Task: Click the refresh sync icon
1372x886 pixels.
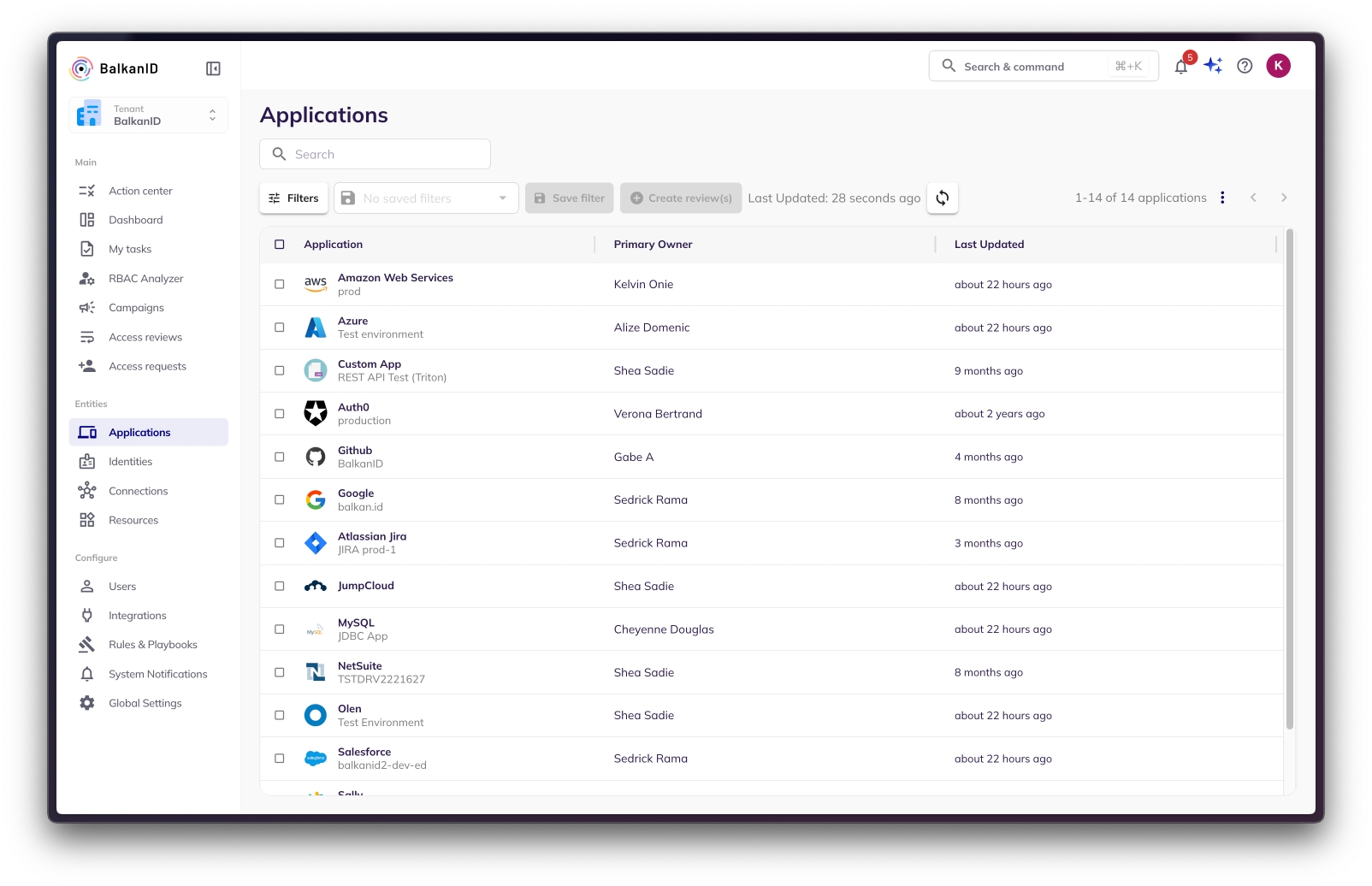Action: pyautogui.click(x=943, y=198)
